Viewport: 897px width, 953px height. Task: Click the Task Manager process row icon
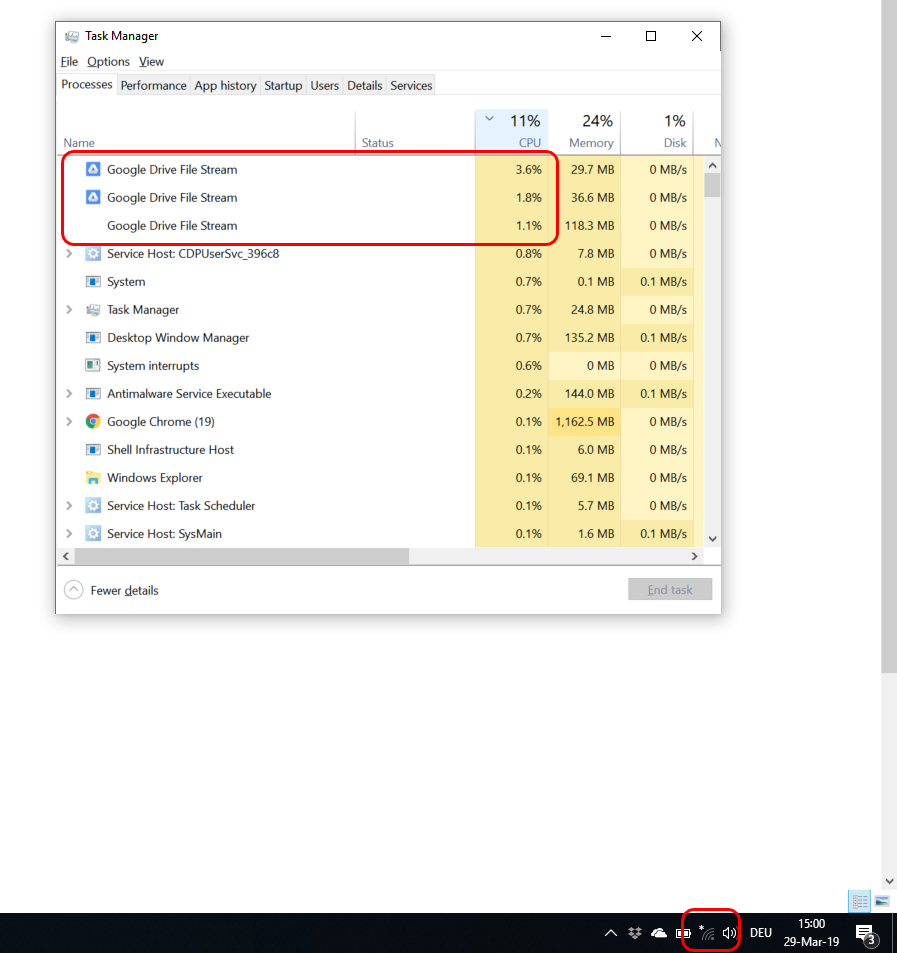point(93,309)
